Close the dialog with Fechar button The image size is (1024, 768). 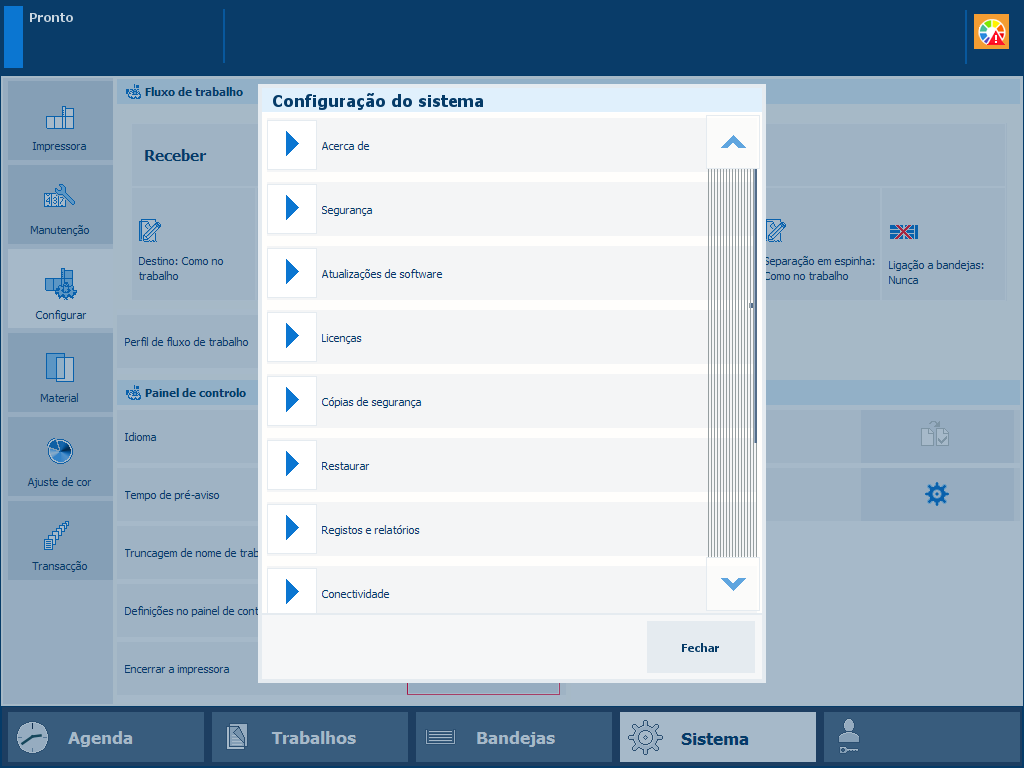point(701,647)
